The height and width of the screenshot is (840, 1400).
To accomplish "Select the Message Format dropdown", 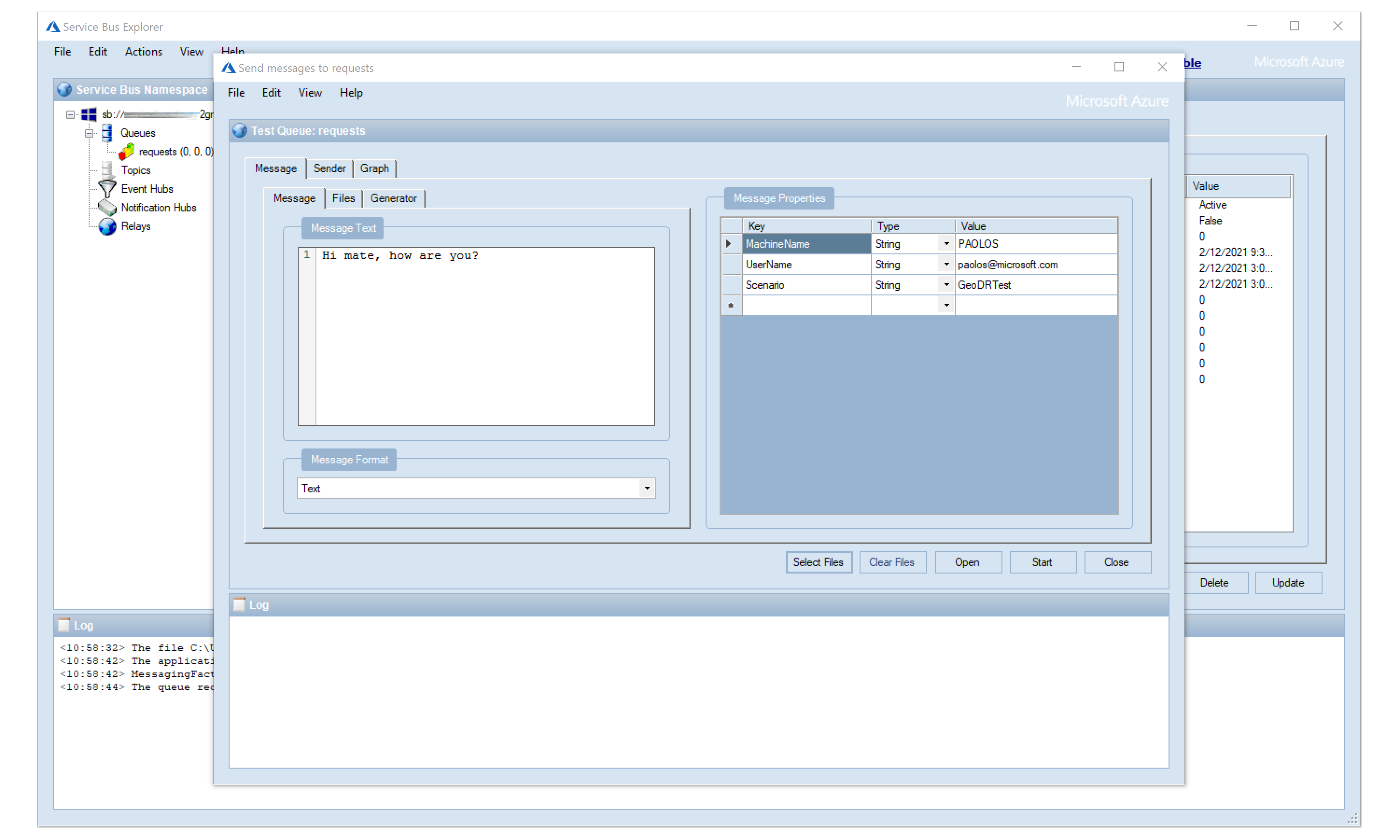I will tap(477, 488).
